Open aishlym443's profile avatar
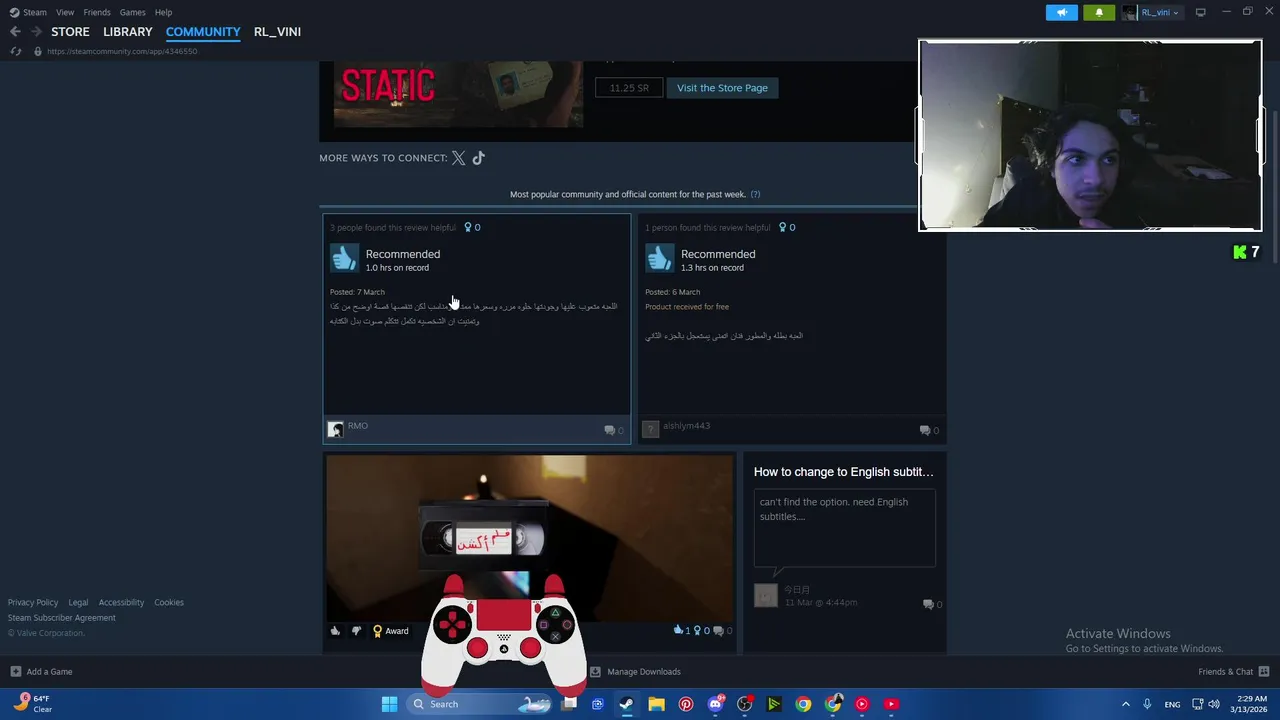Viewport: 1280px width, 720px height. [x=651, y=429]
